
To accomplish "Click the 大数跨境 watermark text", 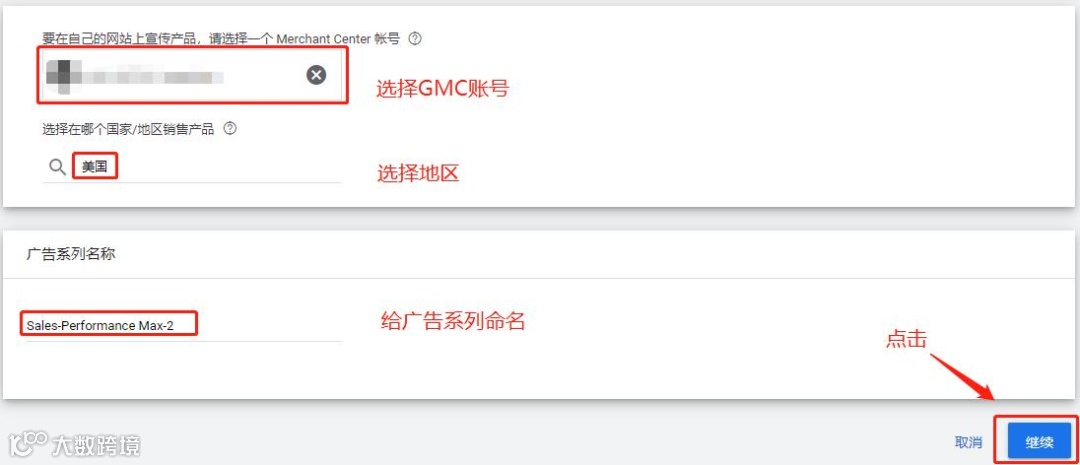I will 96,446.
